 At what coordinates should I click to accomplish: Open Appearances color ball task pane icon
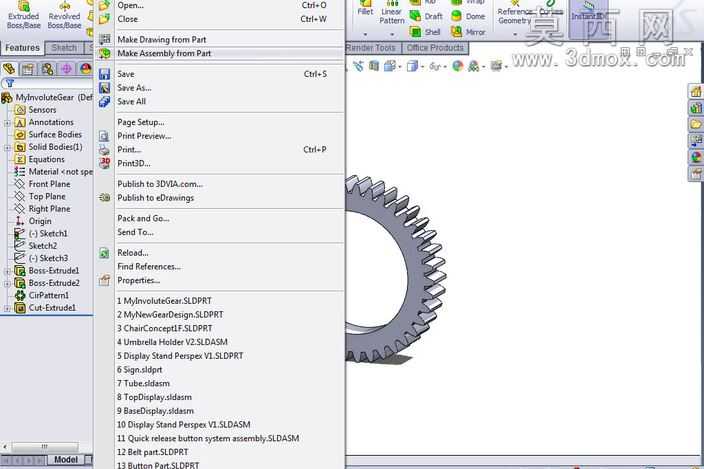point(696,157)
